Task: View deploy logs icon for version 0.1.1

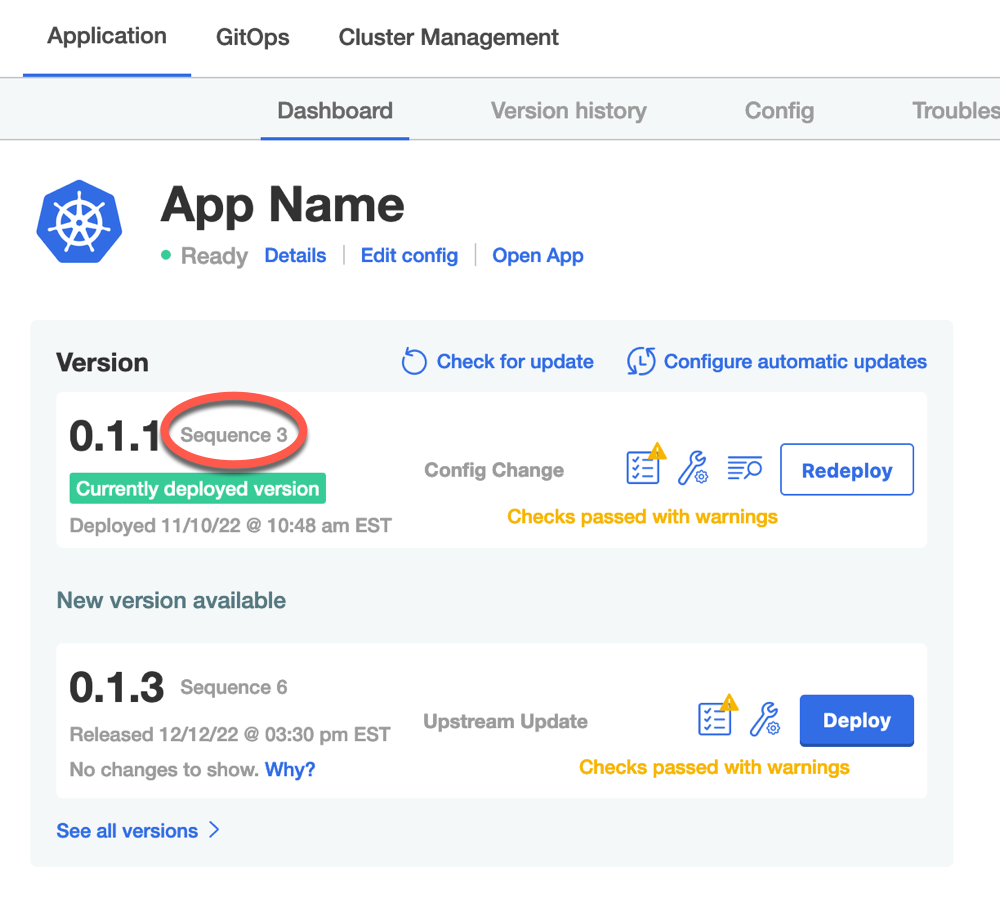Action: pos(745,469)
